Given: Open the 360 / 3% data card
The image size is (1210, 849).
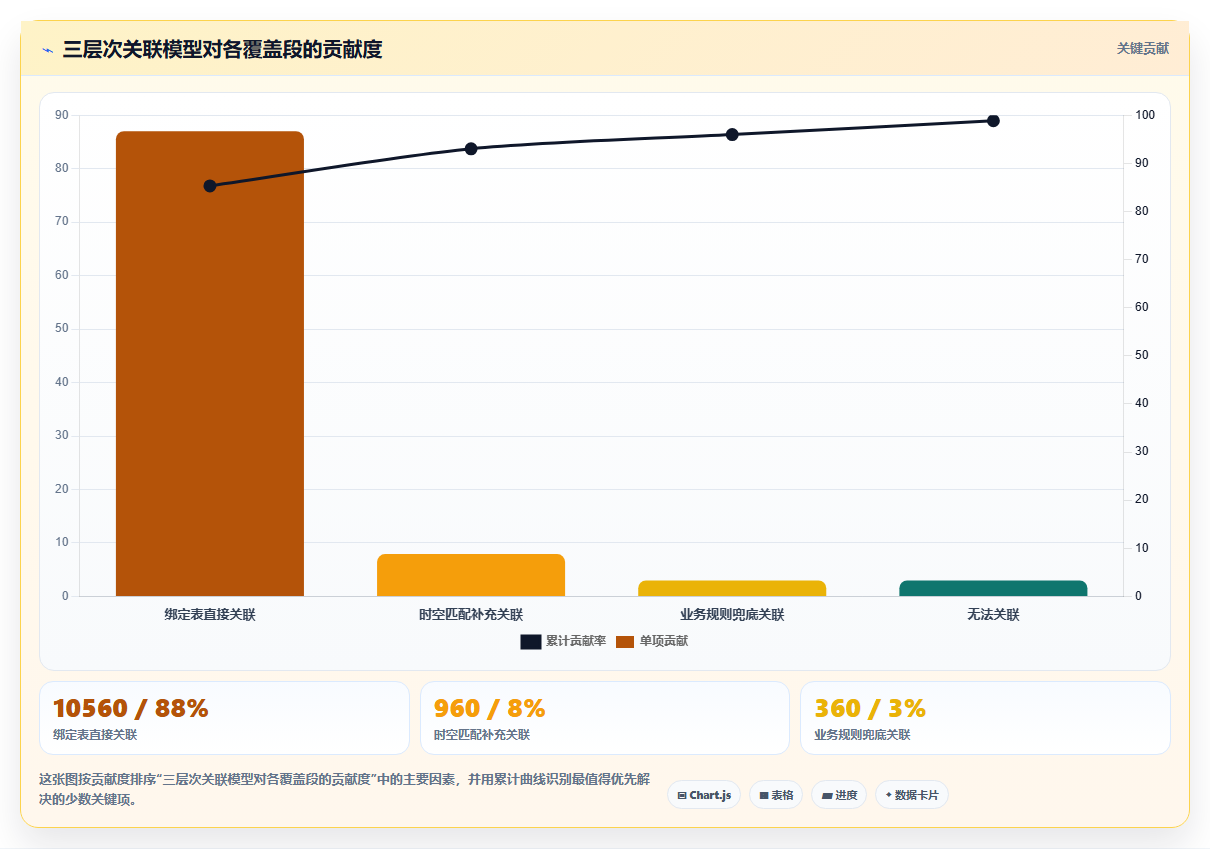Looking at the screenshot, I should [985, 718].
